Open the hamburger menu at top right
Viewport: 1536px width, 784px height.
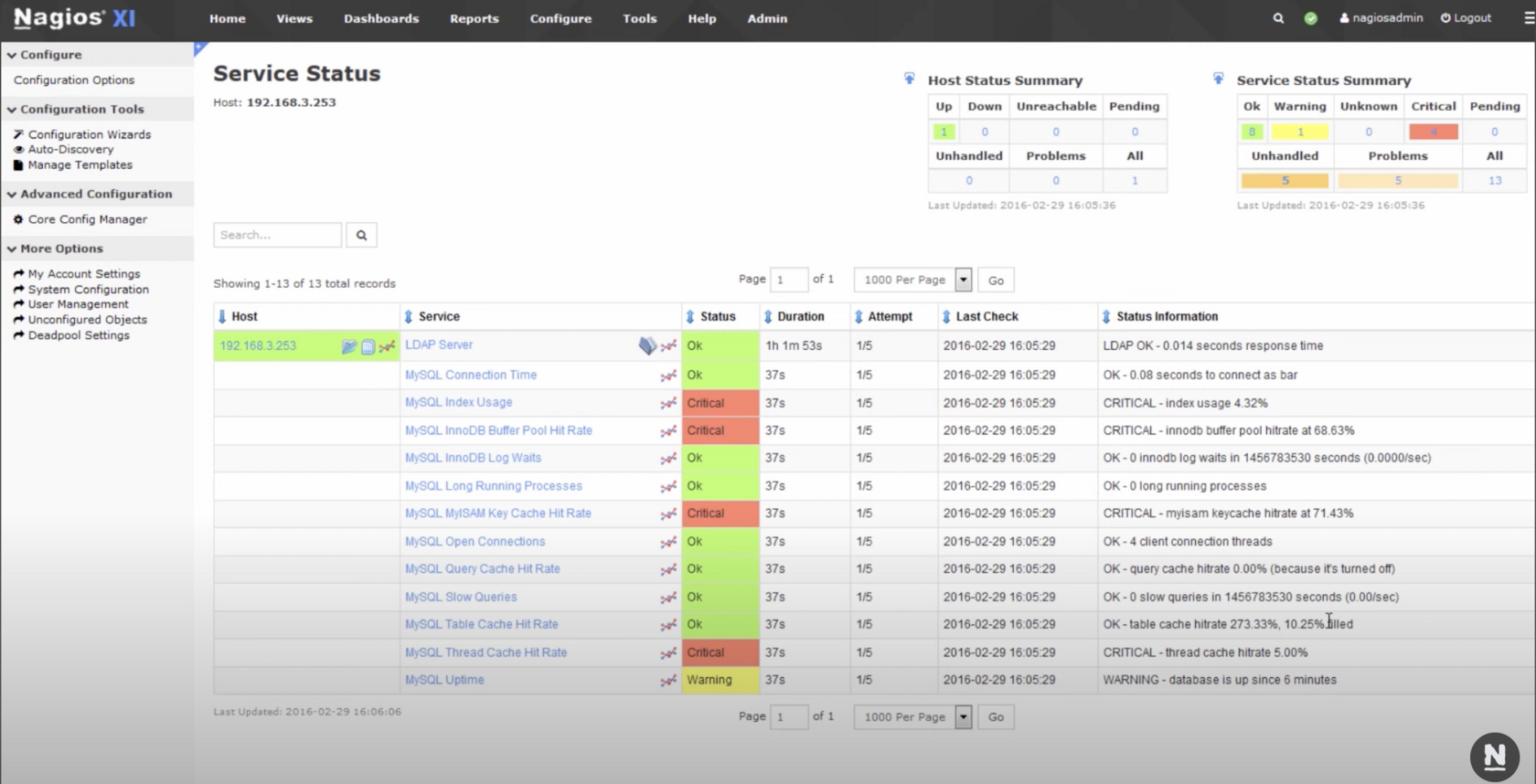(x=1529, y=18)
